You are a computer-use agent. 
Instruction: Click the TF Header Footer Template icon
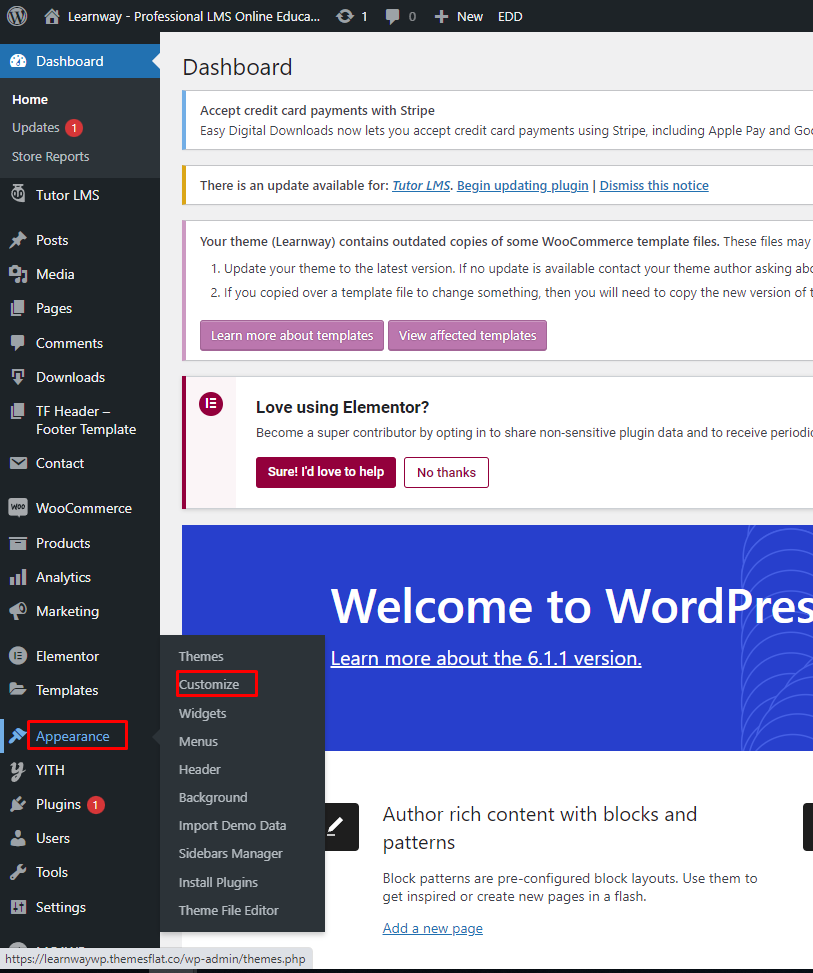coord(18,411)
